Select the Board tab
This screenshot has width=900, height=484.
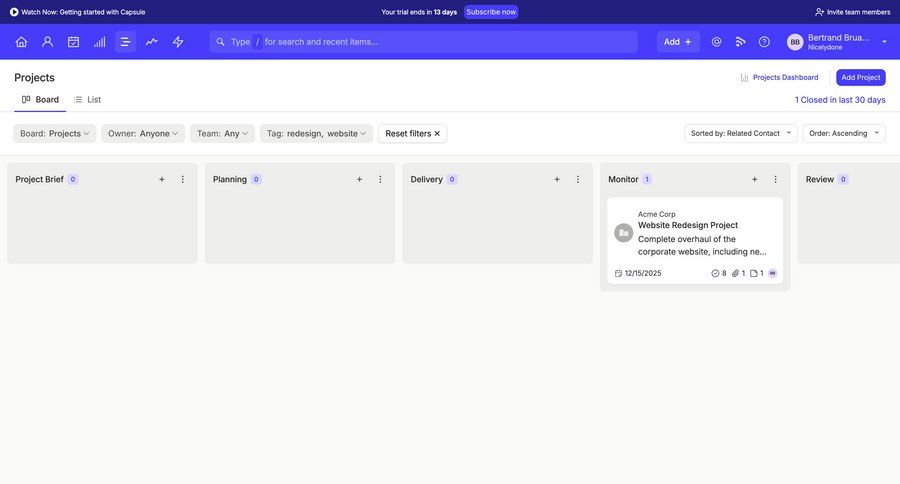click(40, 99)
